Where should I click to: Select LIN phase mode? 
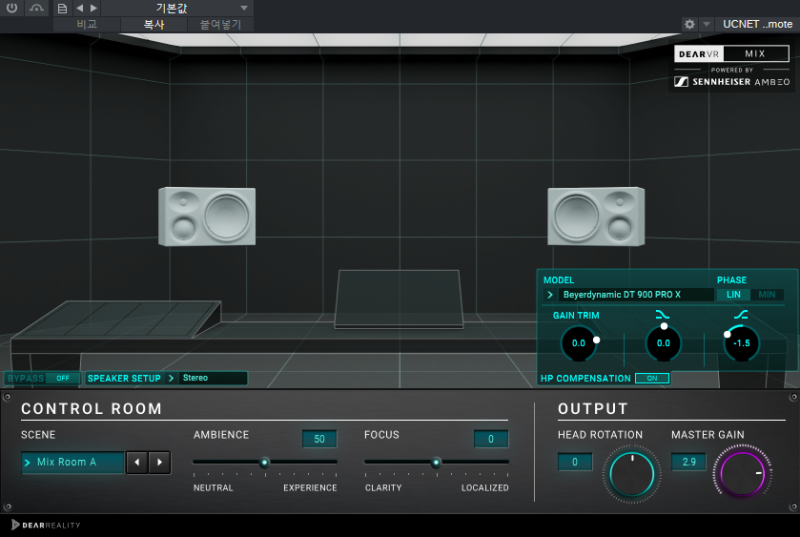(733, 295)
